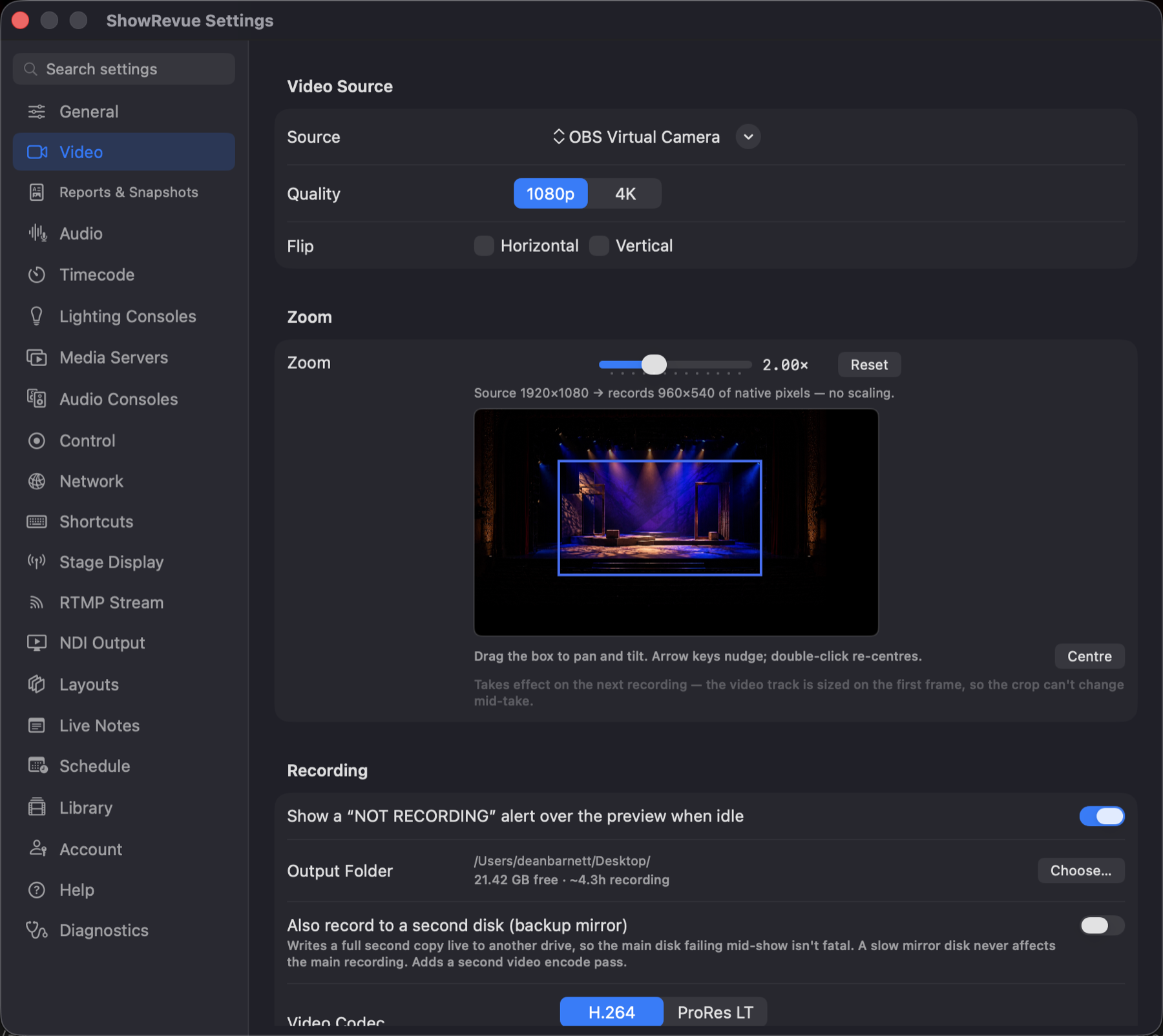The image size is (1163, 1036).
Task: Click the /Users/deanbarnett/Desktop/ path text
Action: (x=562, y=861)
